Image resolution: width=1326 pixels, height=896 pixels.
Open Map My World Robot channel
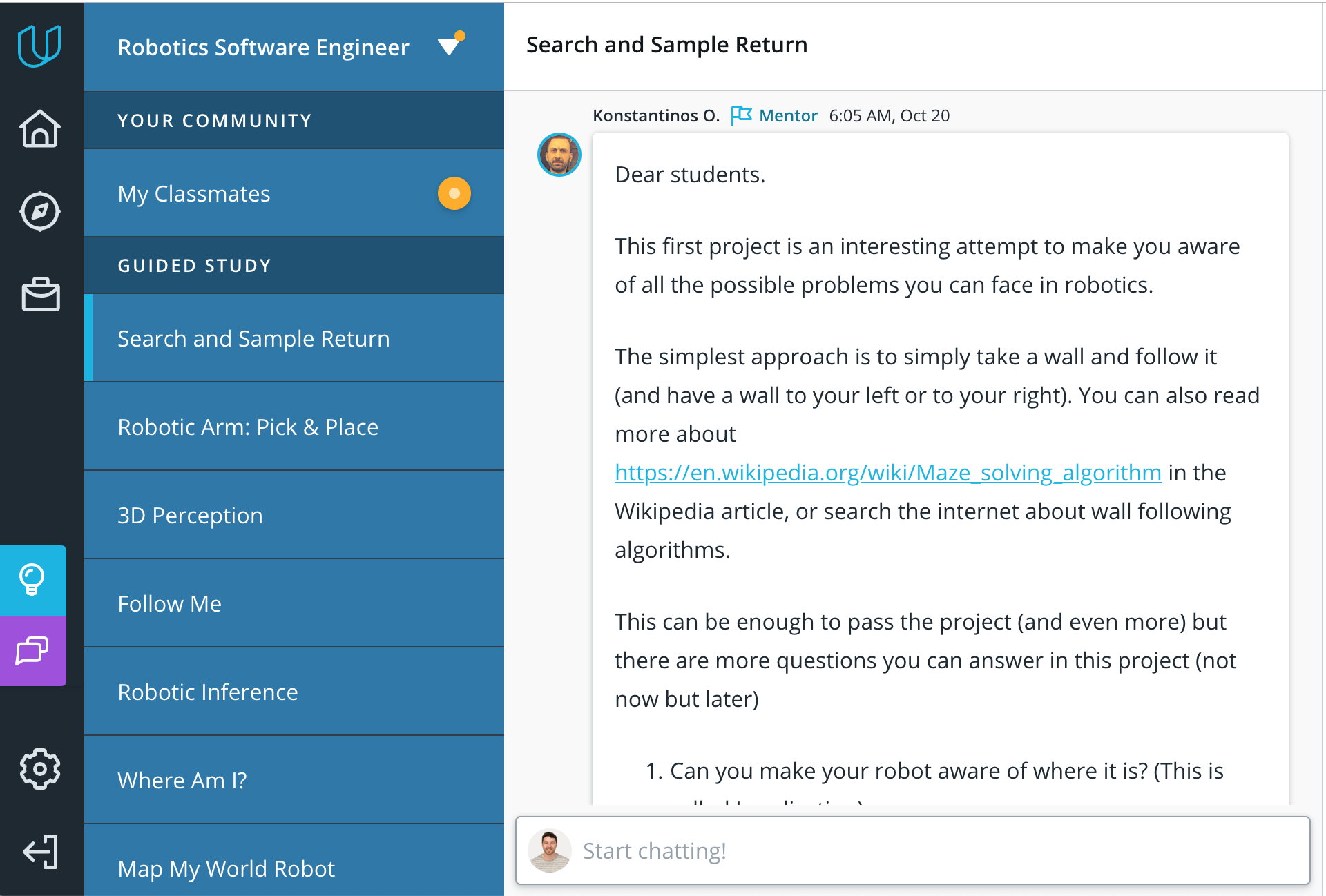click(294, 868)
